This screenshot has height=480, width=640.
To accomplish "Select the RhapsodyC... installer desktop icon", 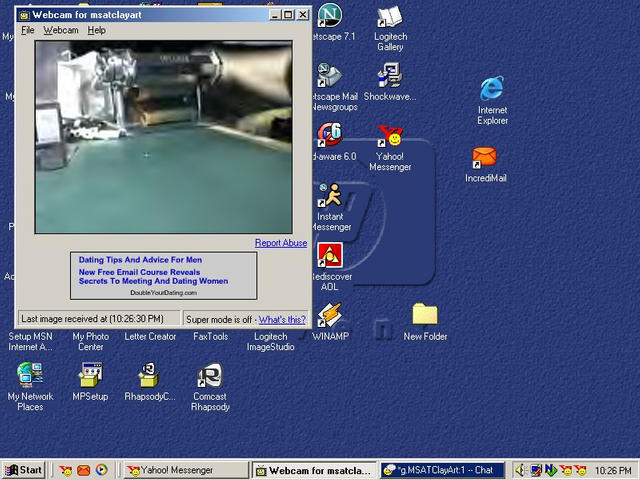I will 149,374.
